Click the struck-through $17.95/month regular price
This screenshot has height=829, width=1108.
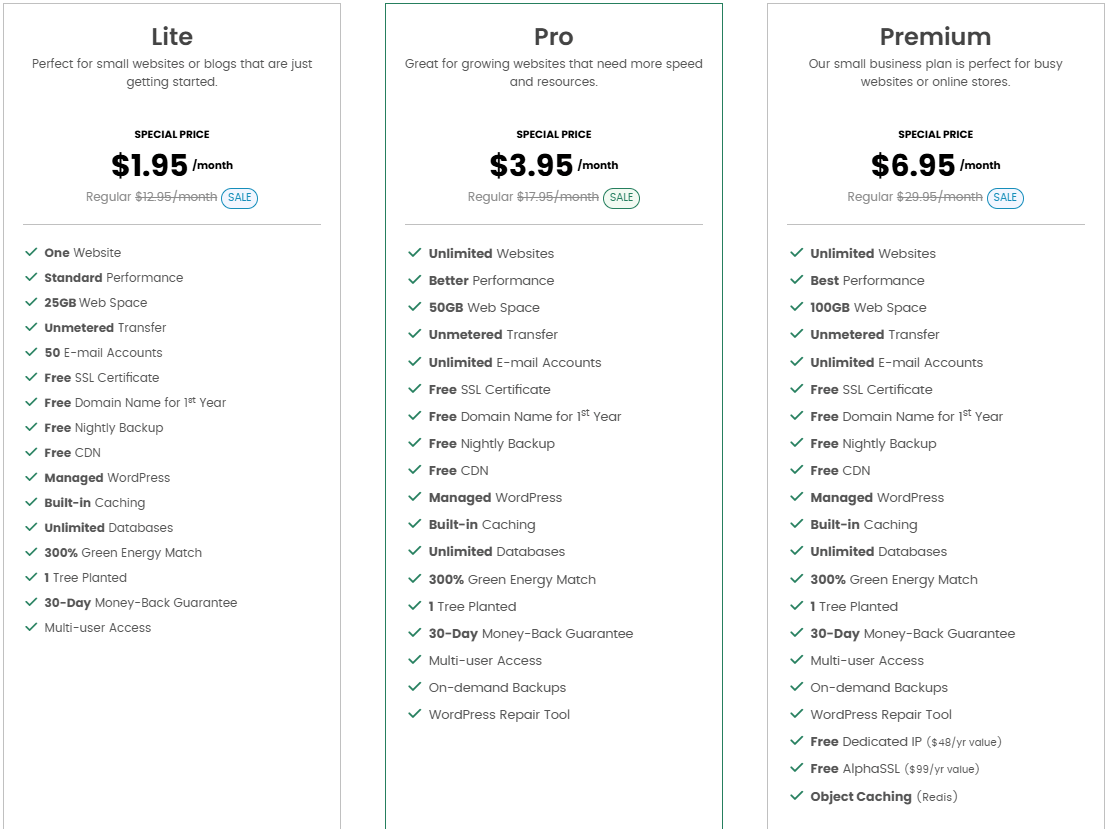557,197
